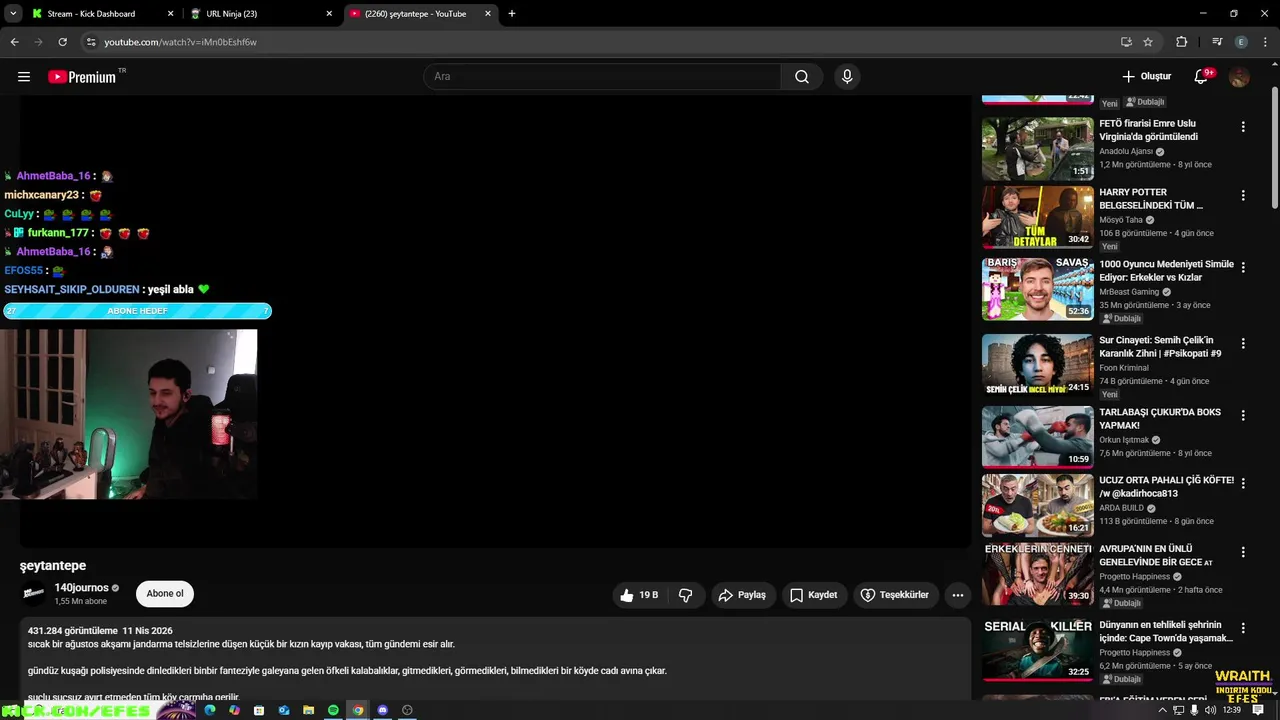Open YouTube notifications bell
The image size is (1280, 720).
pos(1202,77)
